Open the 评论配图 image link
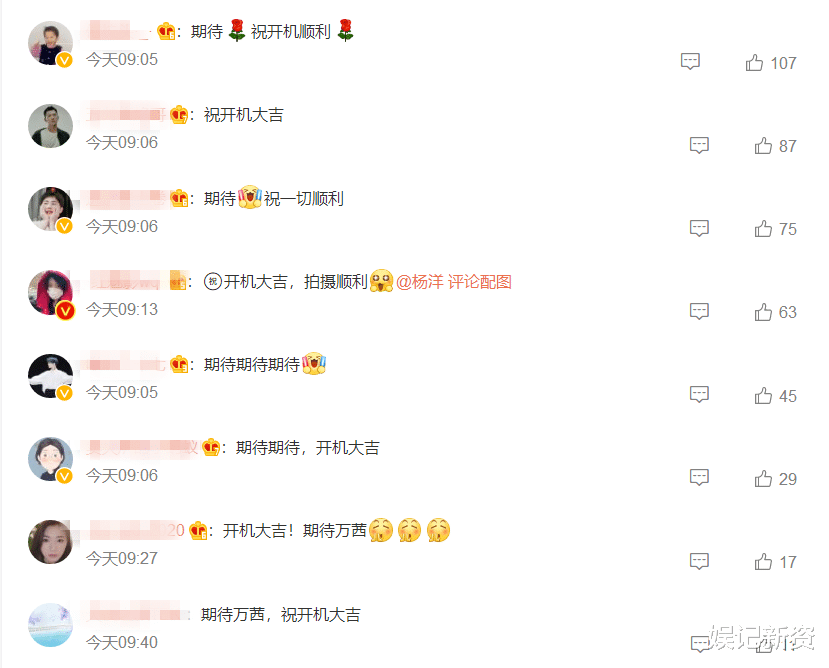Screen dimensions: 829x668 coord(480,282)
